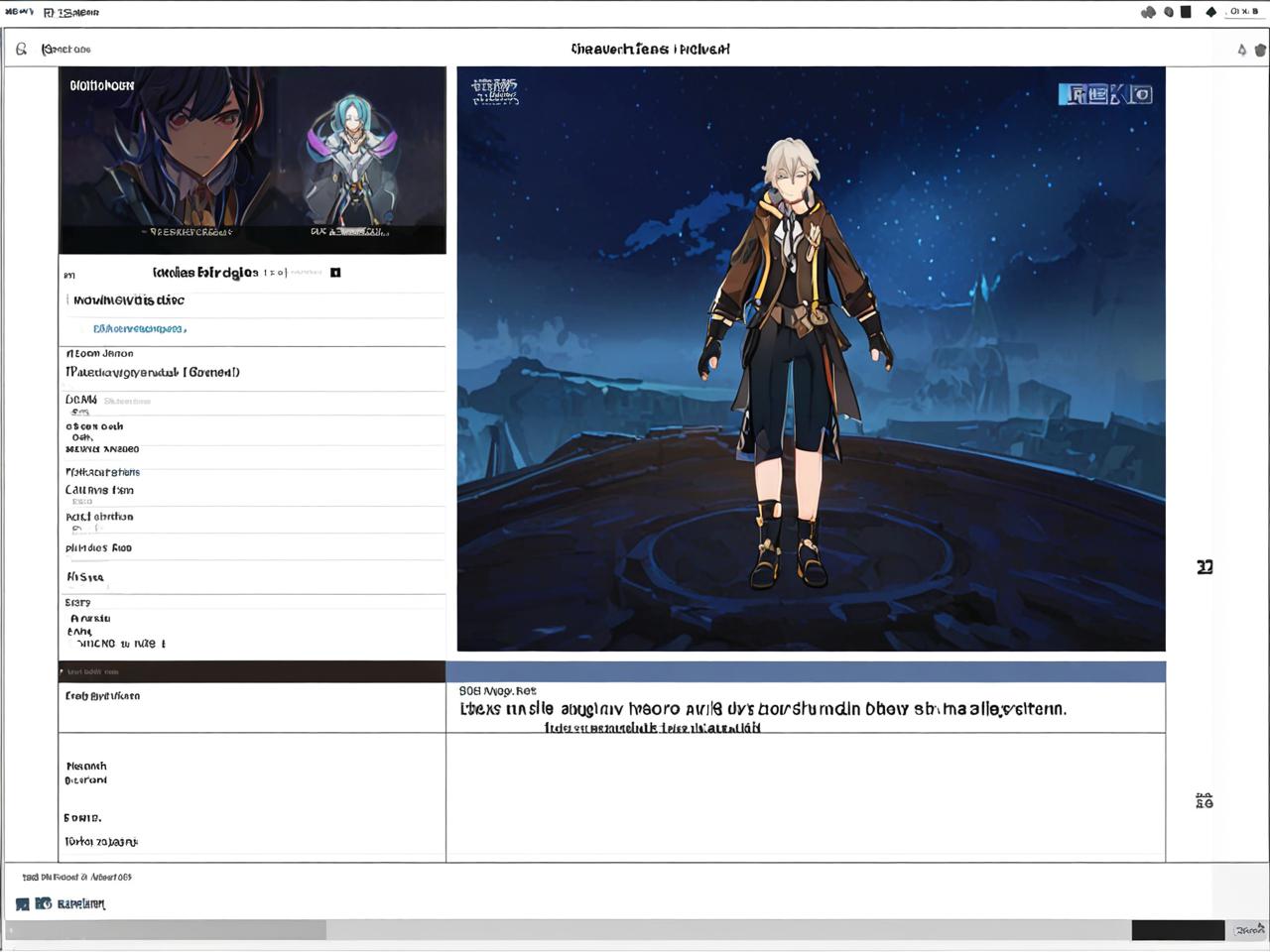Screen dimensions: 1270x952
Task: Click the blue text label in the bottom-left corner
Action: (x=81, y=903)
